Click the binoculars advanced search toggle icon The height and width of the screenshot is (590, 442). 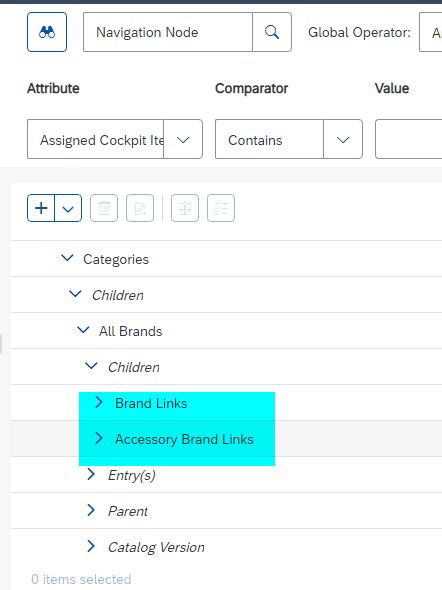(x=47, y=32)
